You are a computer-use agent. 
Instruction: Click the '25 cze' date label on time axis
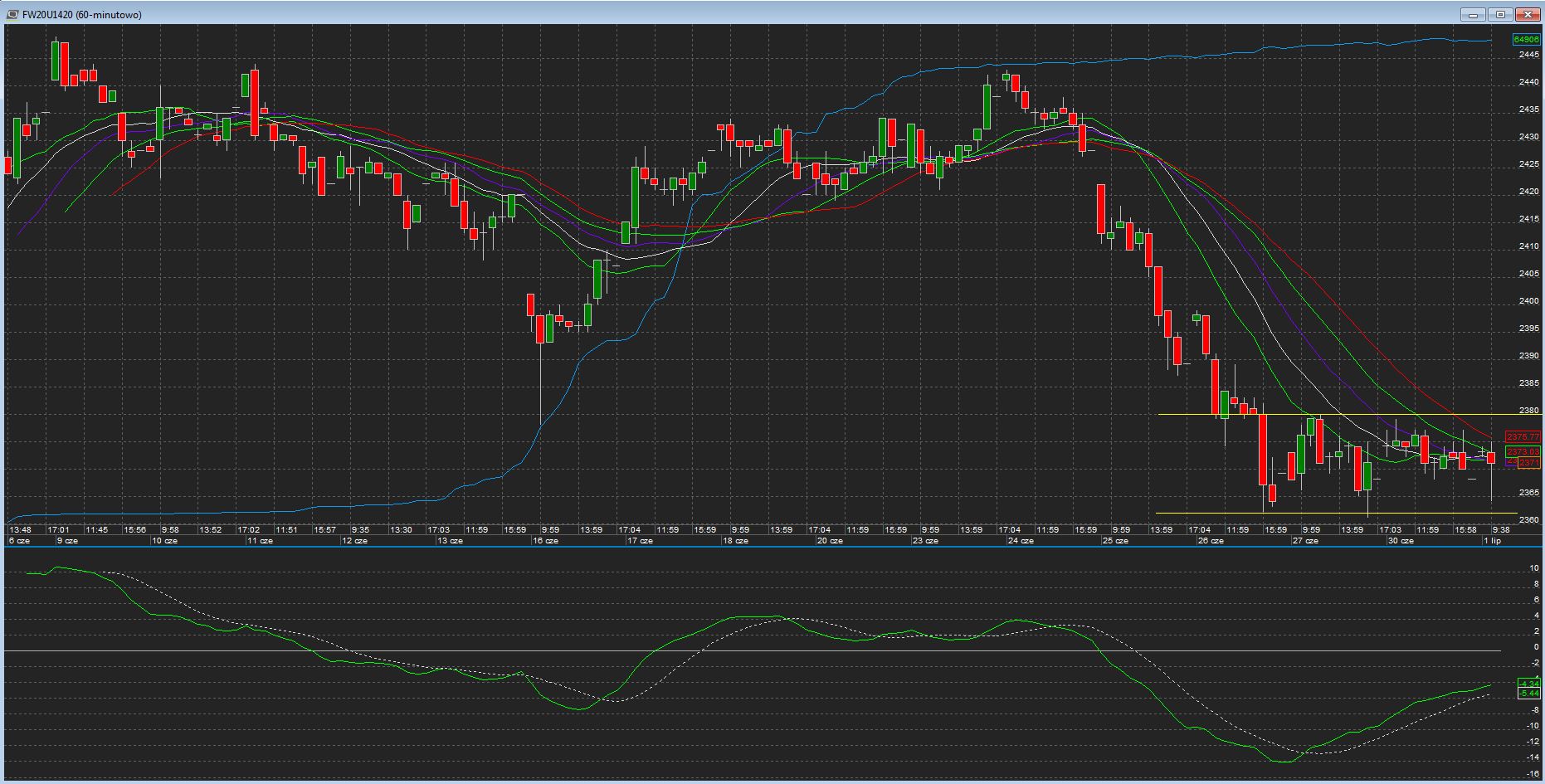coord(1115,541)
